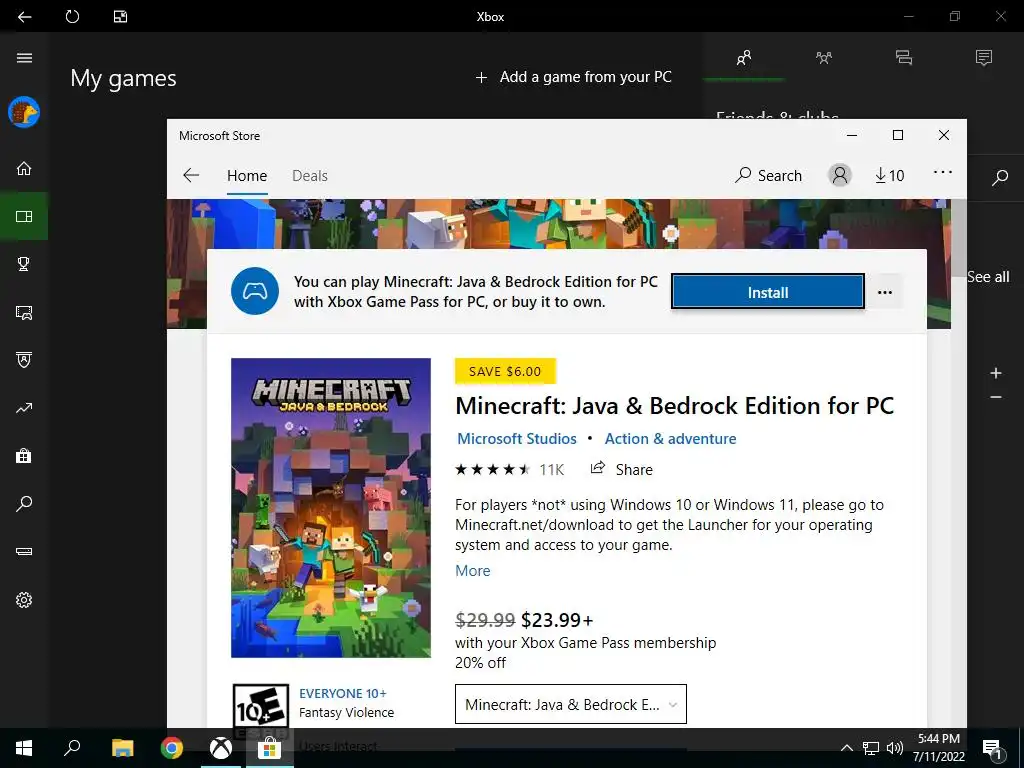Image resolution: width=1024 pixels, height=768 pixels.
Task: Open Search in Microsoft Store
Action: tap(769, 175)
